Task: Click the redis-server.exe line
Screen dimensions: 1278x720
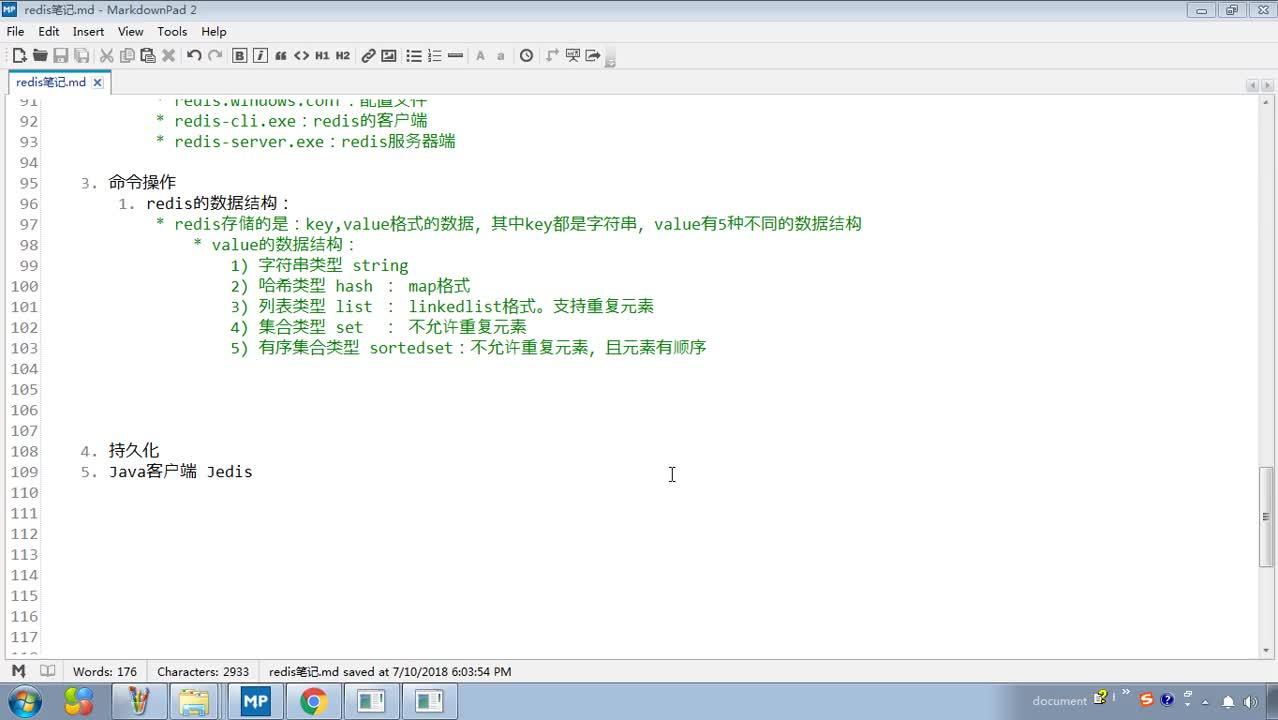Action: tap(305, 142)
